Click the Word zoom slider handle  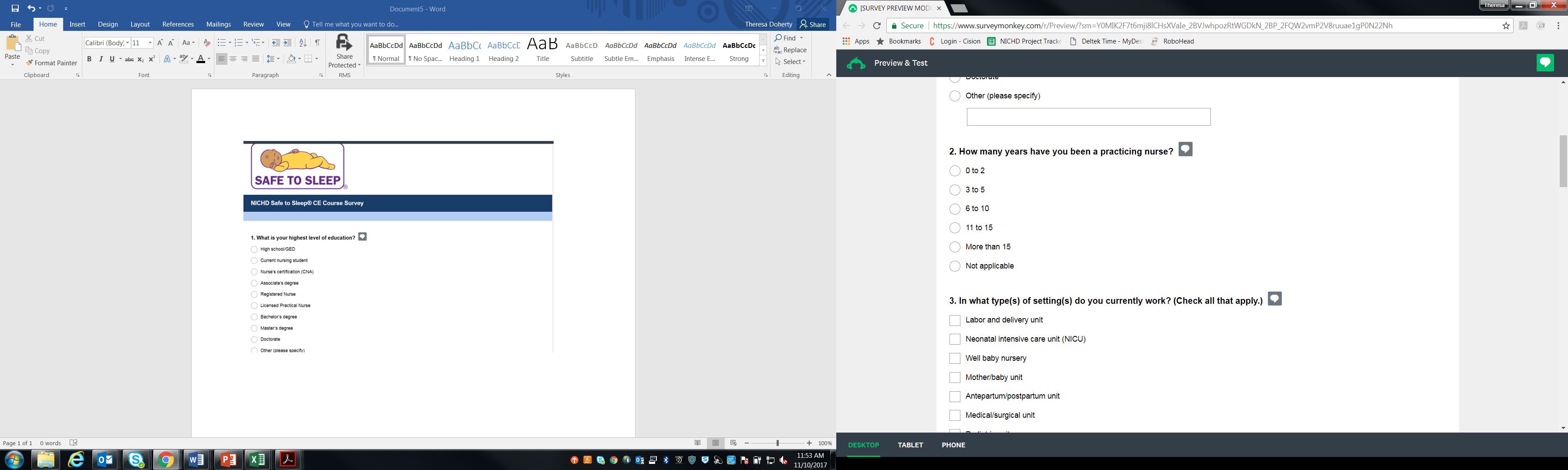coord(777,443)
